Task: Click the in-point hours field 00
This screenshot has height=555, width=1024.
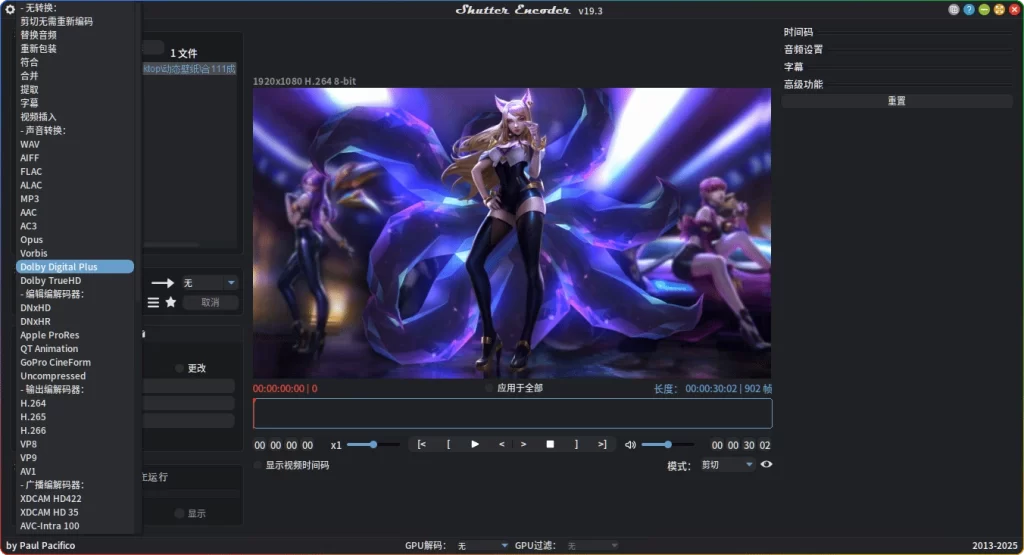Action: click(x=260, y=445)
